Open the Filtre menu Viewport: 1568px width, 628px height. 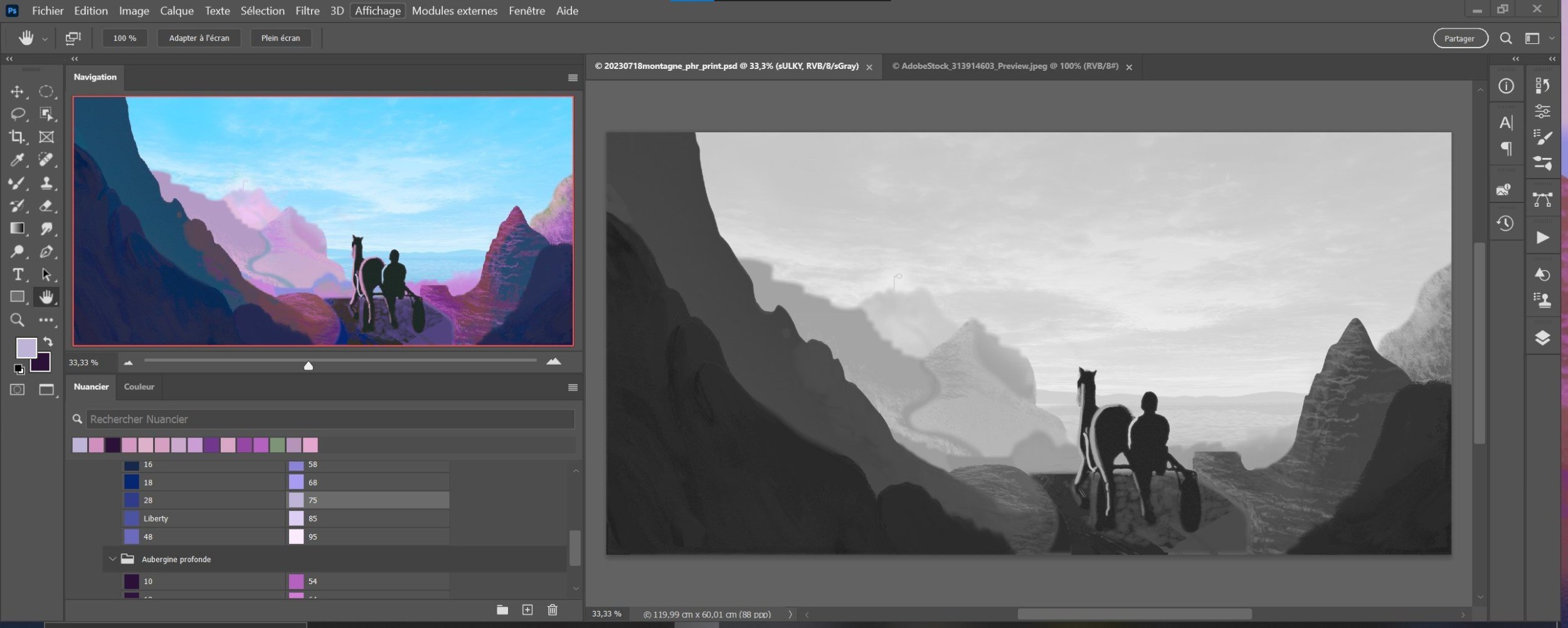click(307, 11)
